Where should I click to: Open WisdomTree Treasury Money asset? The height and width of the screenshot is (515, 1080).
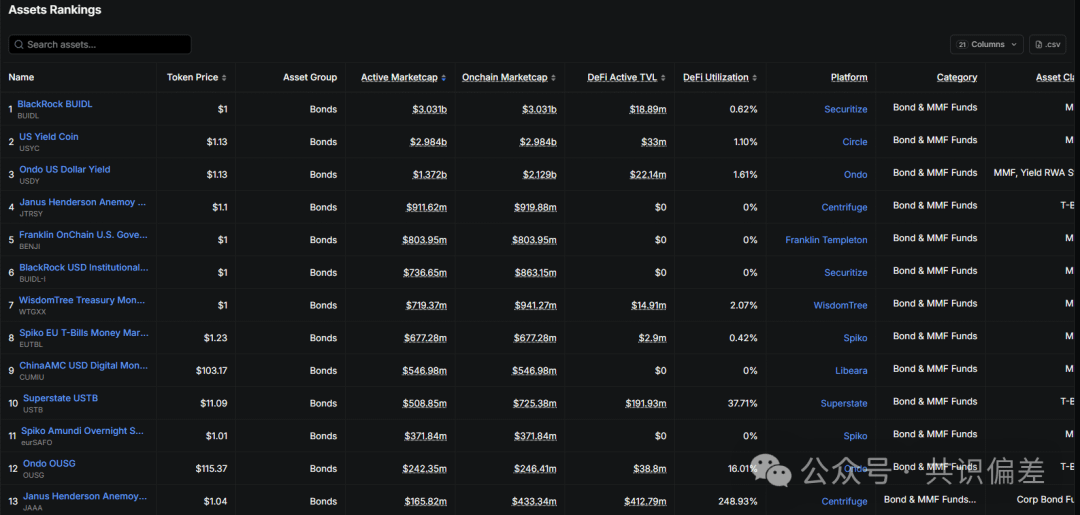(x=81, y=300)
